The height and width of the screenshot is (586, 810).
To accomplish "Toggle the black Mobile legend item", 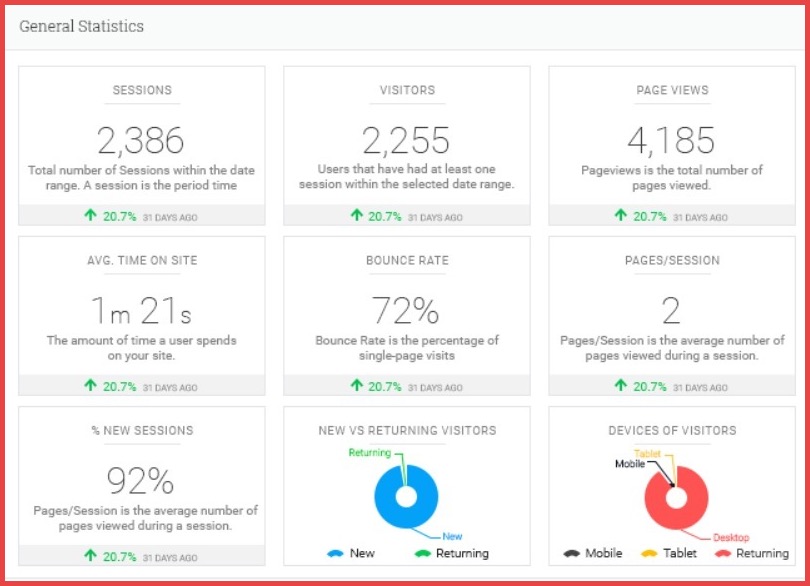I will 591,553.
